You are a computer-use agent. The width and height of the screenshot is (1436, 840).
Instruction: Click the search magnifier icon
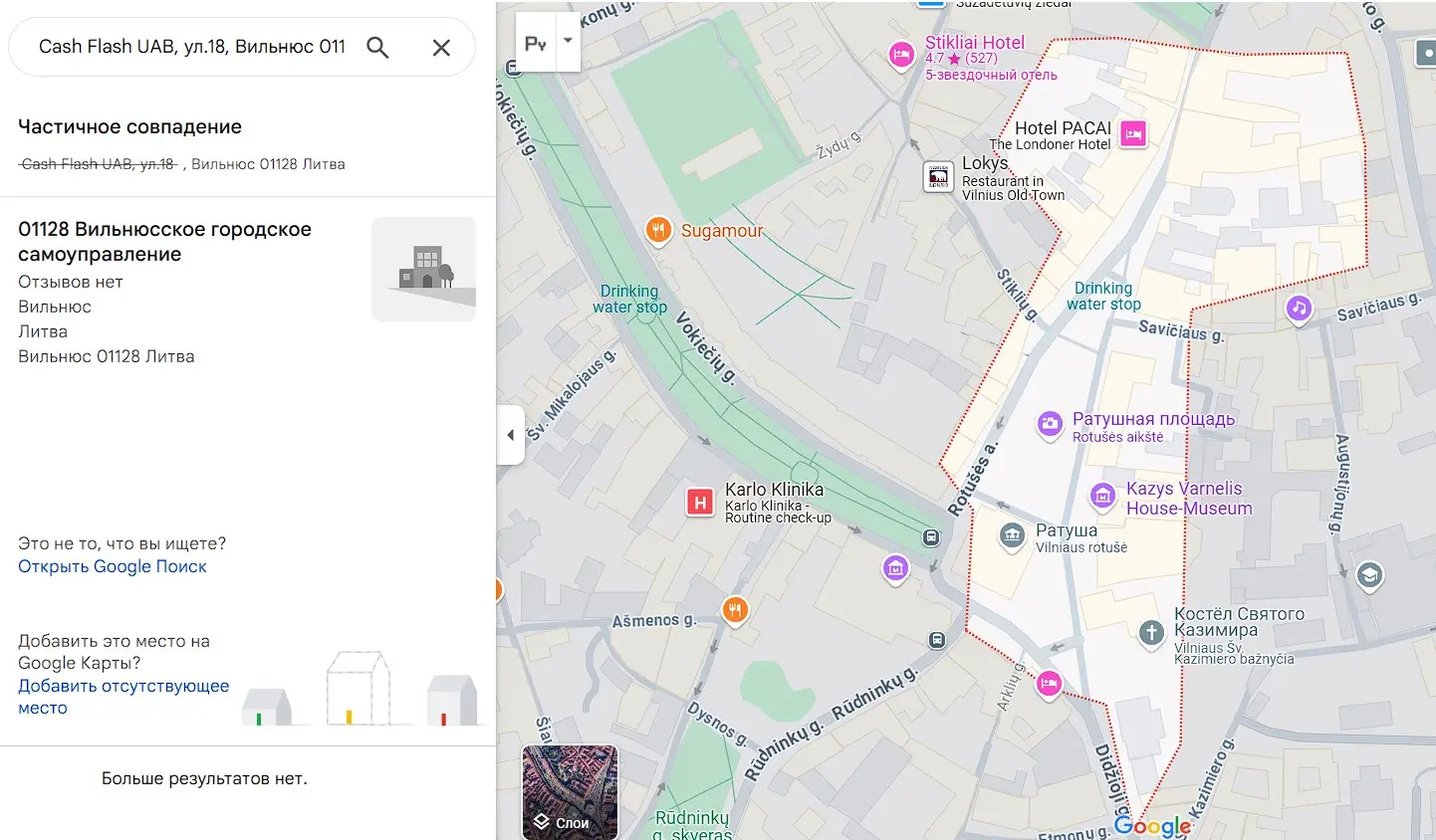pos(377,47)
